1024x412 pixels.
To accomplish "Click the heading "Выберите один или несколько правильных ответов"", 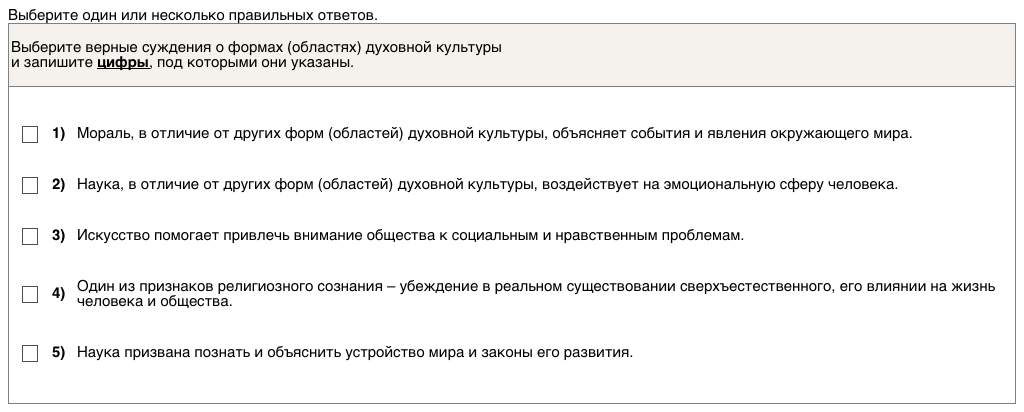I will point(193,16).
